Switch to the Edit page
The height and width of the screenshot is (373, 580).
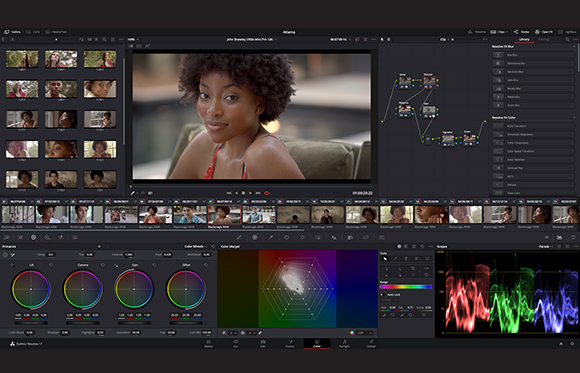click(263, 343)
